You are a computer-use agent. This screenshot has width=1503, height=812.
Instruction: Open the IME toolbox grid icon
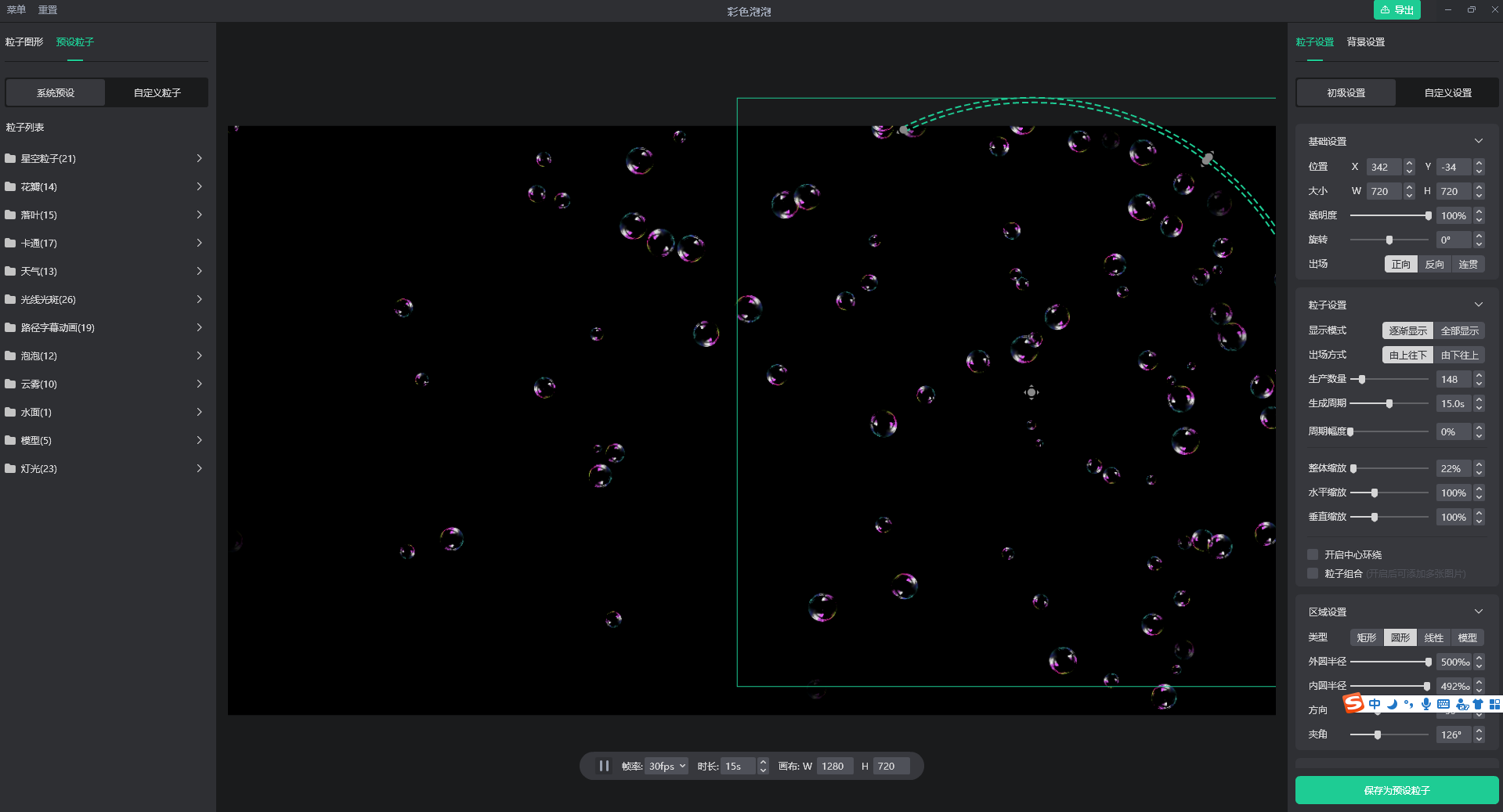[x=1494, y=704]
